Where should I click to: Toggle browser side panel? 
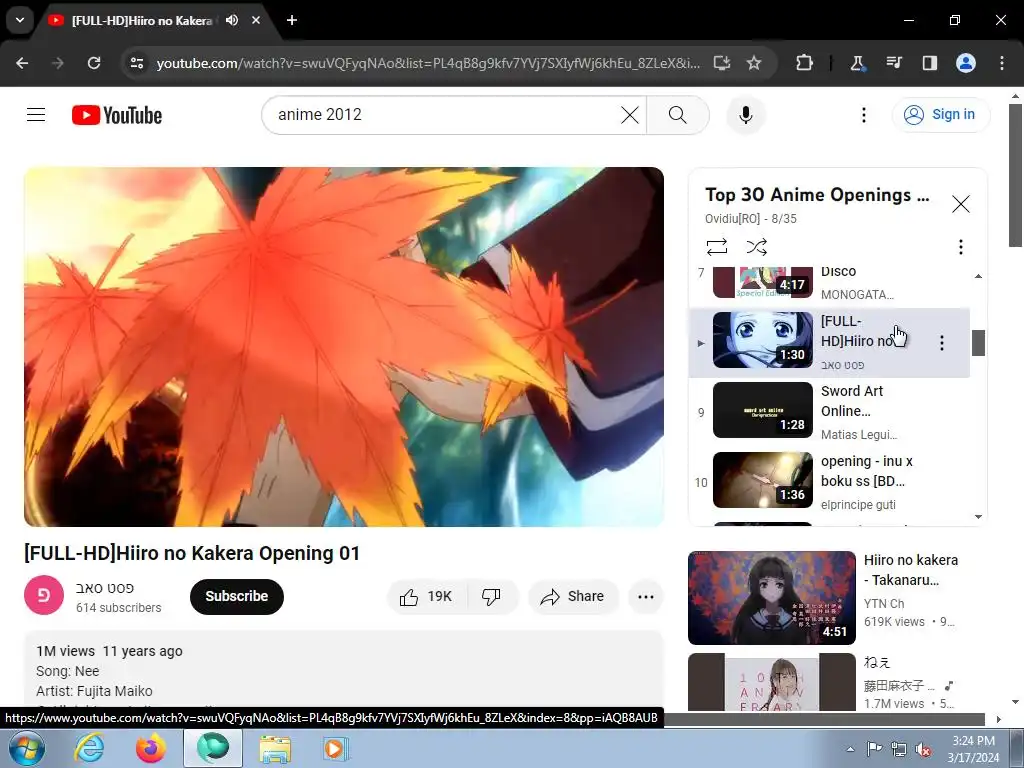[929, 63]
